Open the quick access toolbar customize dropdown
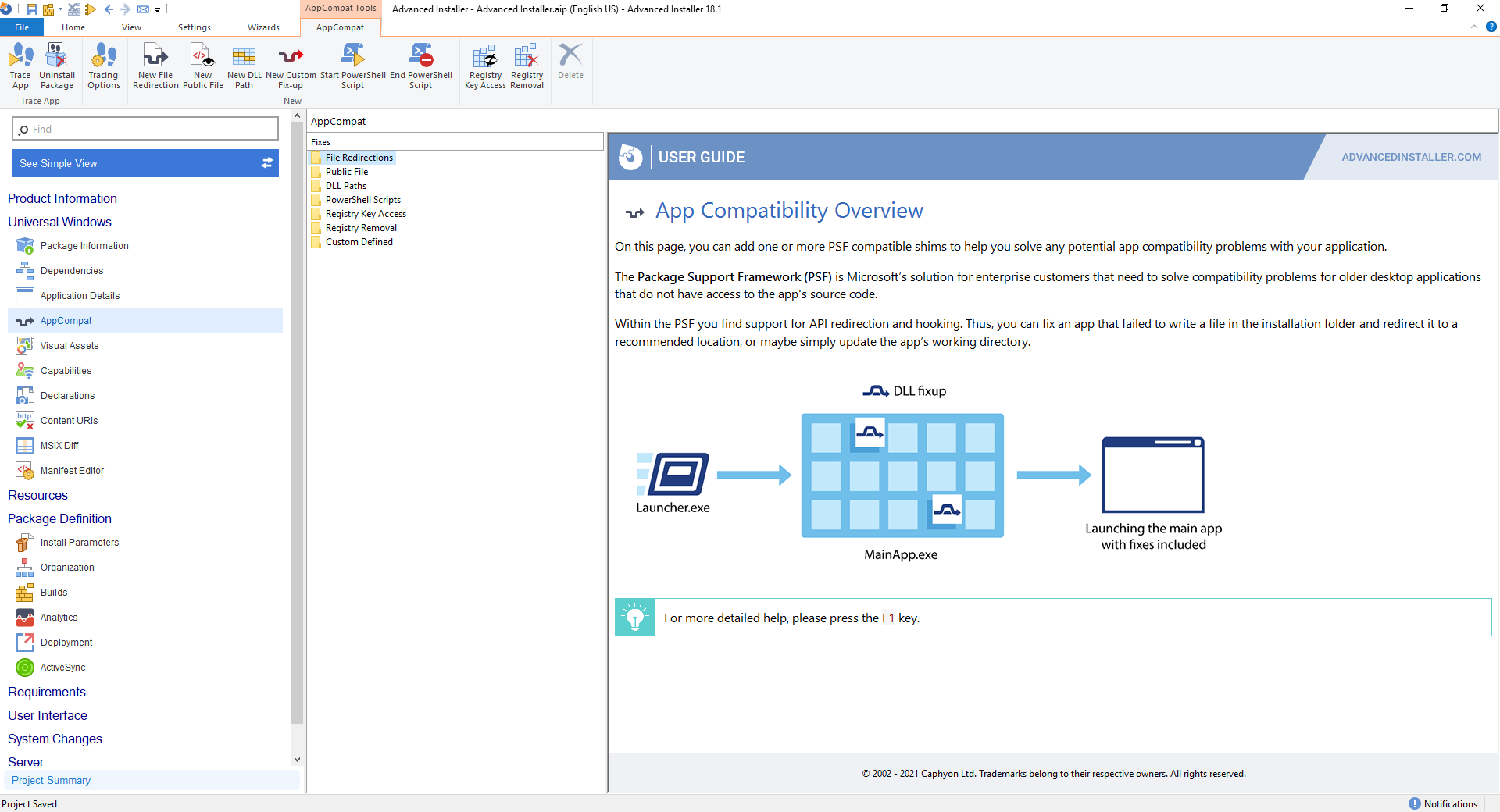 click(156, 9)
